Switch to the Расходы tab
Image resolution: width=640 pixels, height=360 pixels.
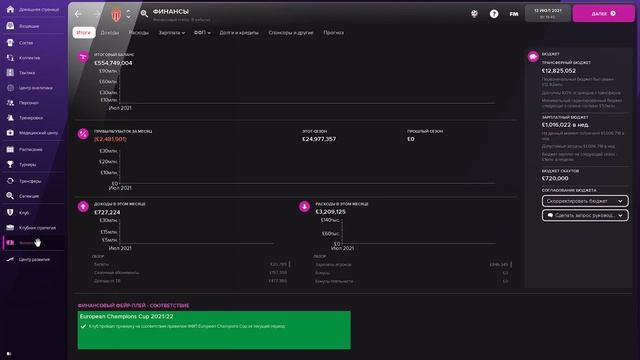[x=139, y=33]
